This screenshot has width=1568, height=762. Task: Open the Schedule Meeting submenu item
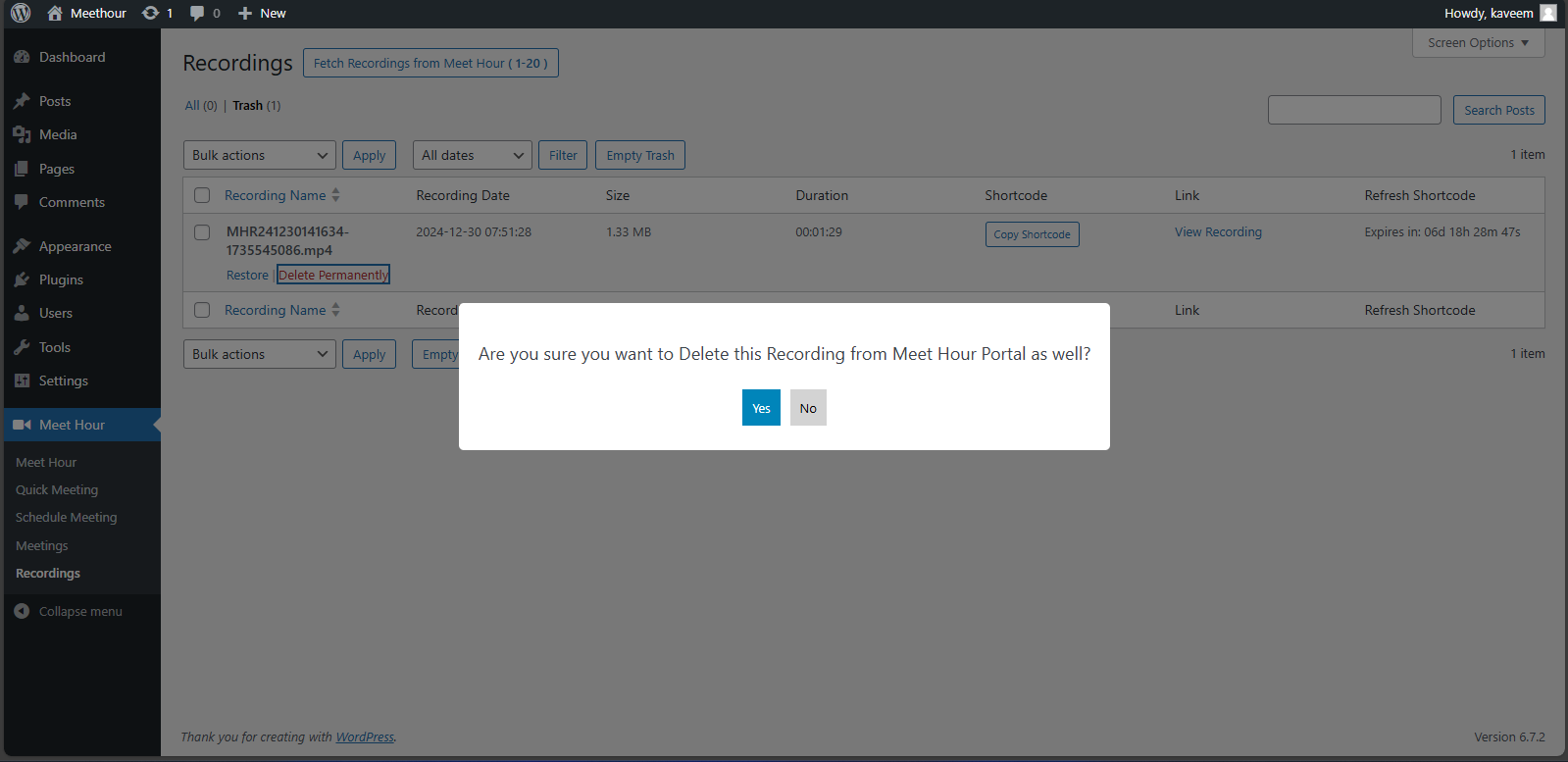67,517
